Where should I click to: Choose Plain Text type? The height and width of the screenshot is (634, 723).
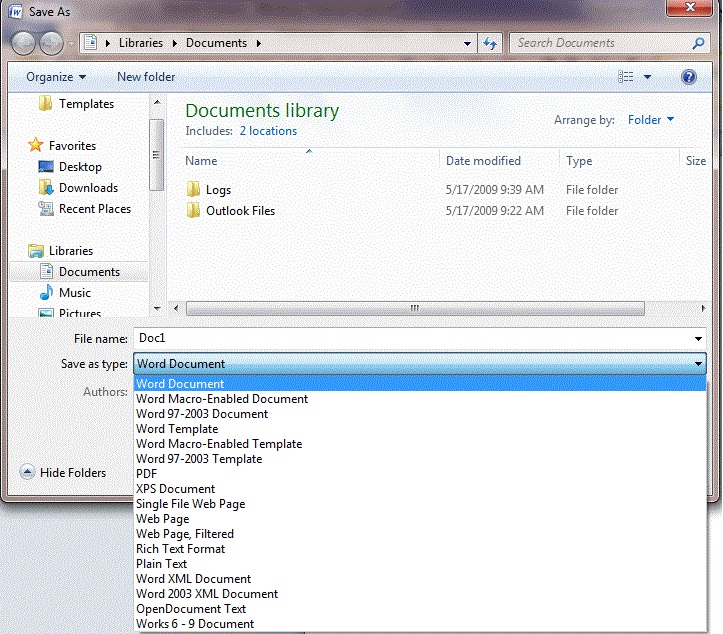click(x=420, y=563)
